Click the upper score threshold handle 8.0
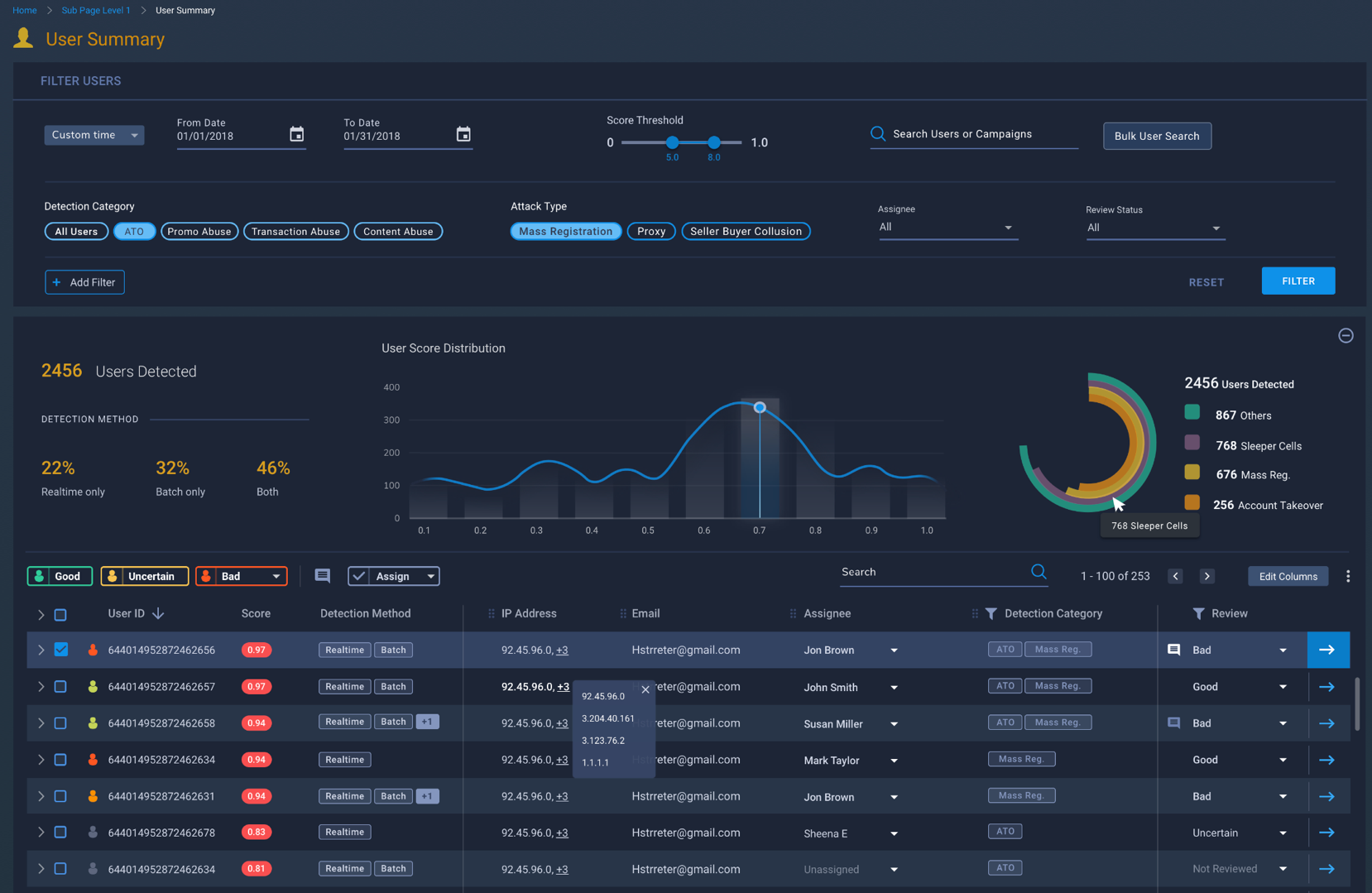Image resolution: width=1372 pixels, height=893 pixels. (713, 142)
